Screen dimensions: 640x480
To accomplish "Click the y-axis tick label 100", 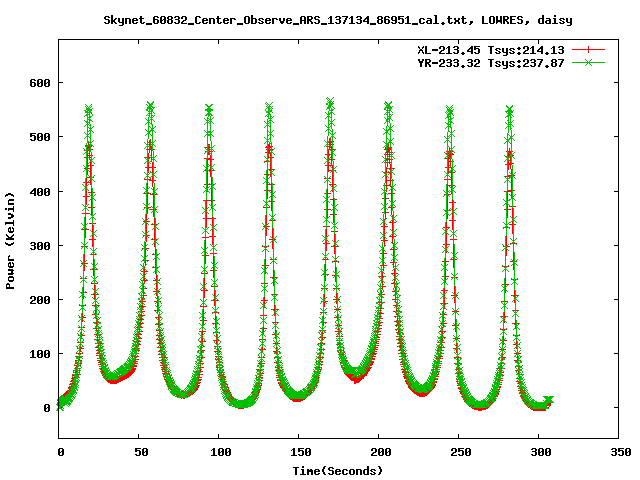I will click(x=40, y=354).
